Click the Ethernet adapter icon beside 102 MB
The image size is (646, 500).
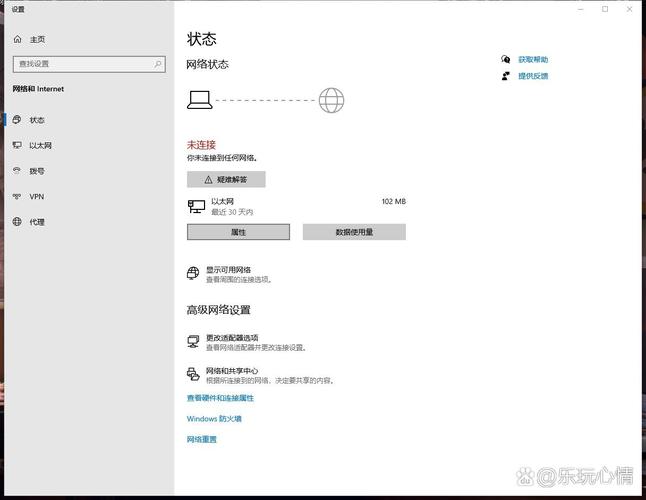click(197, 206)
